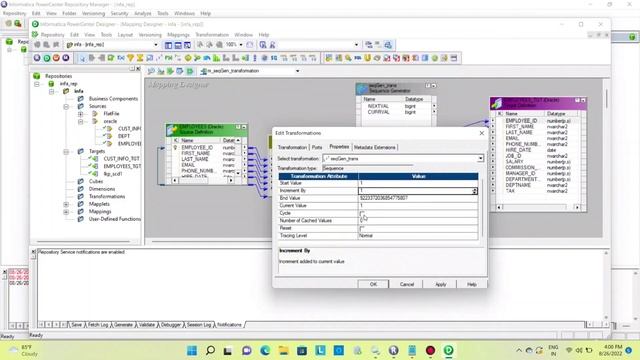The height and width of the screenshot is (360, 640).
Task: Click the yellow U toolbar icon
Action: point(367,58)
